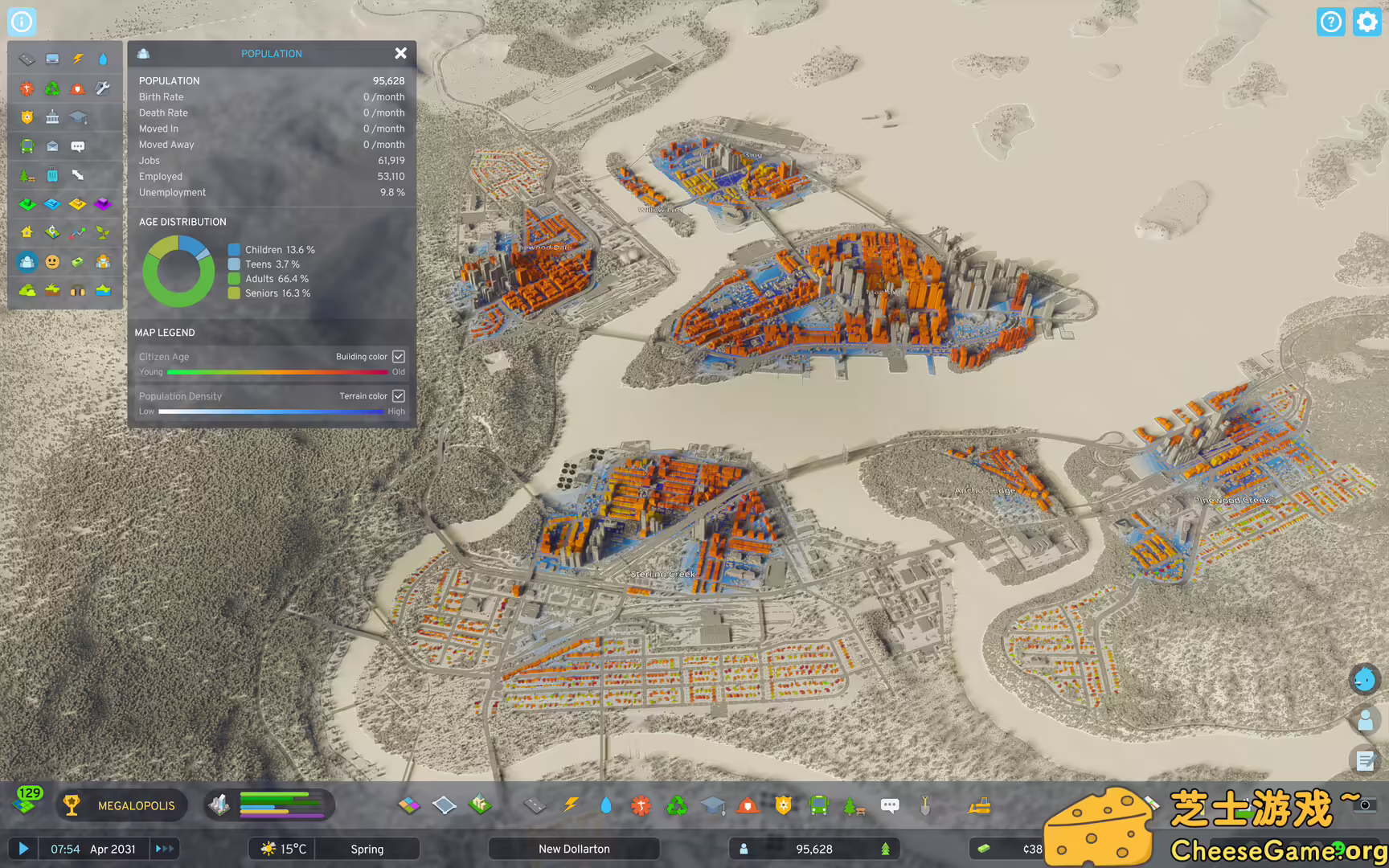Viewport: 1389px width, 868px height.
Task: Uncheck the Building color checkbox
Action: 399,356
